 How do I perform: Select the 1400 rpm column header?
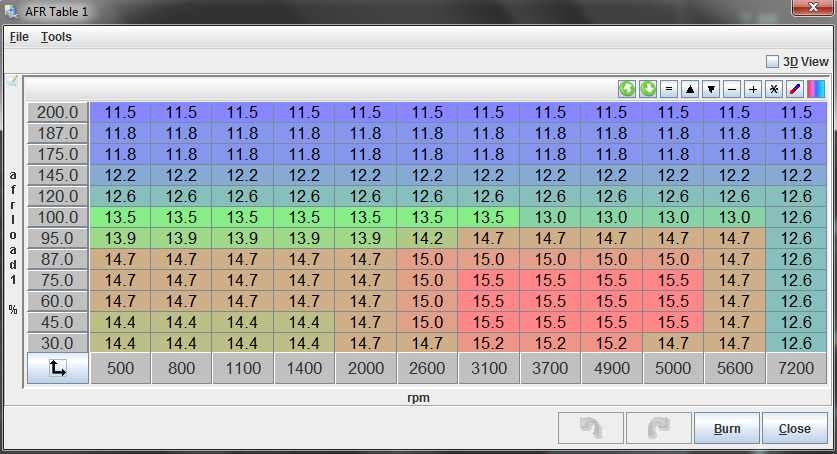click(x=304, y=368)
